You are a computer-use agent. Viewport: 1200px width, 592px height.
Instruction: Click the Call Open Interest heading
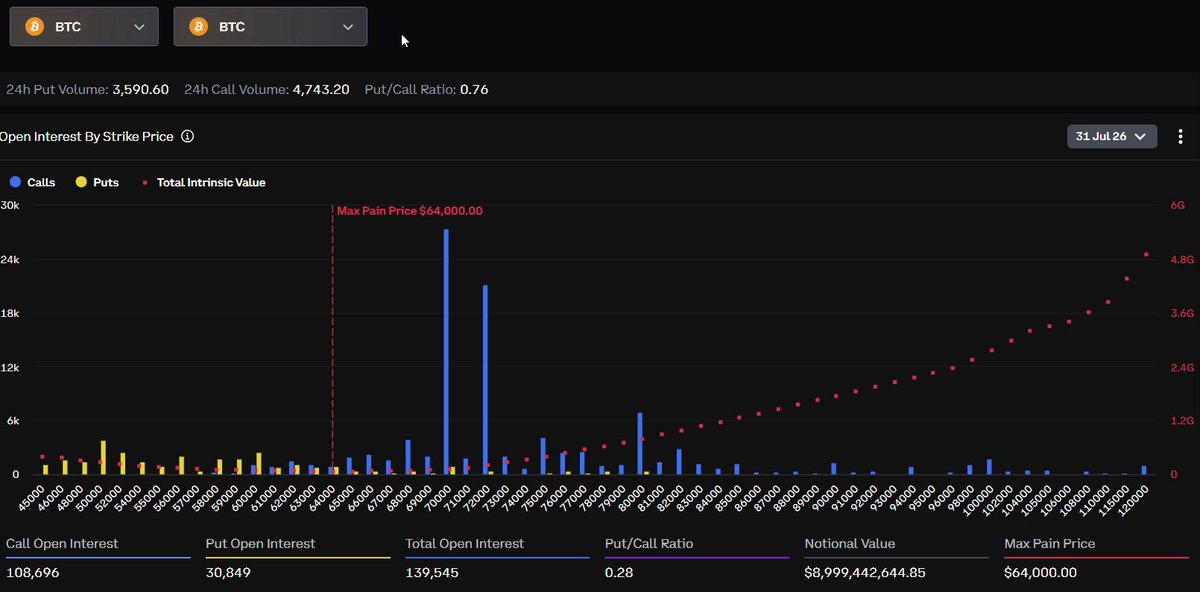62,544
